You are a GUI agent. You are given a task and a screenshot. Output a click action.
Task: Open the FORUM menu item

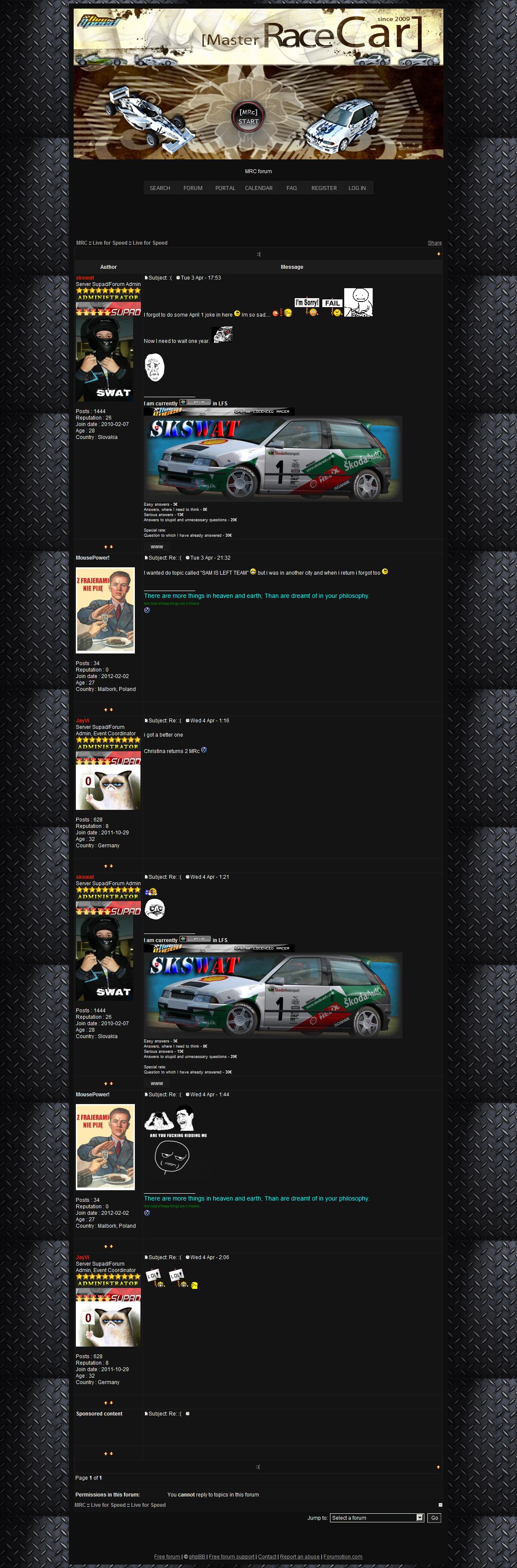193,188
